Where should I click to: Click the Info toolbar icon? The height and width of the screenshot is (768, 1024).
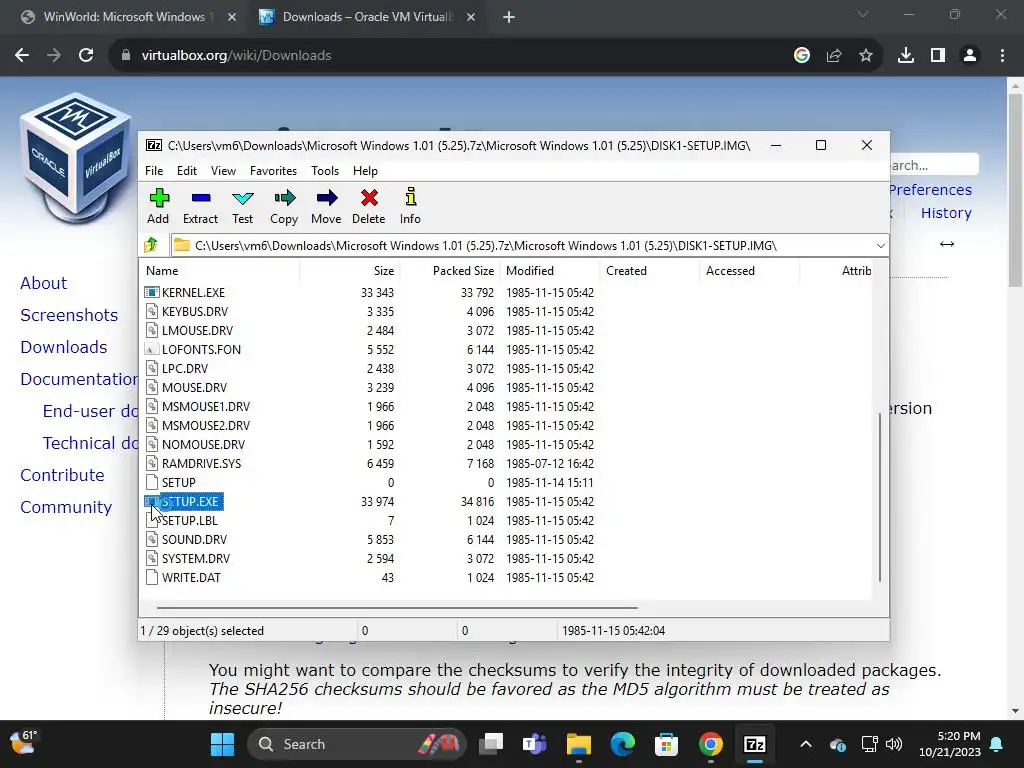411,198
